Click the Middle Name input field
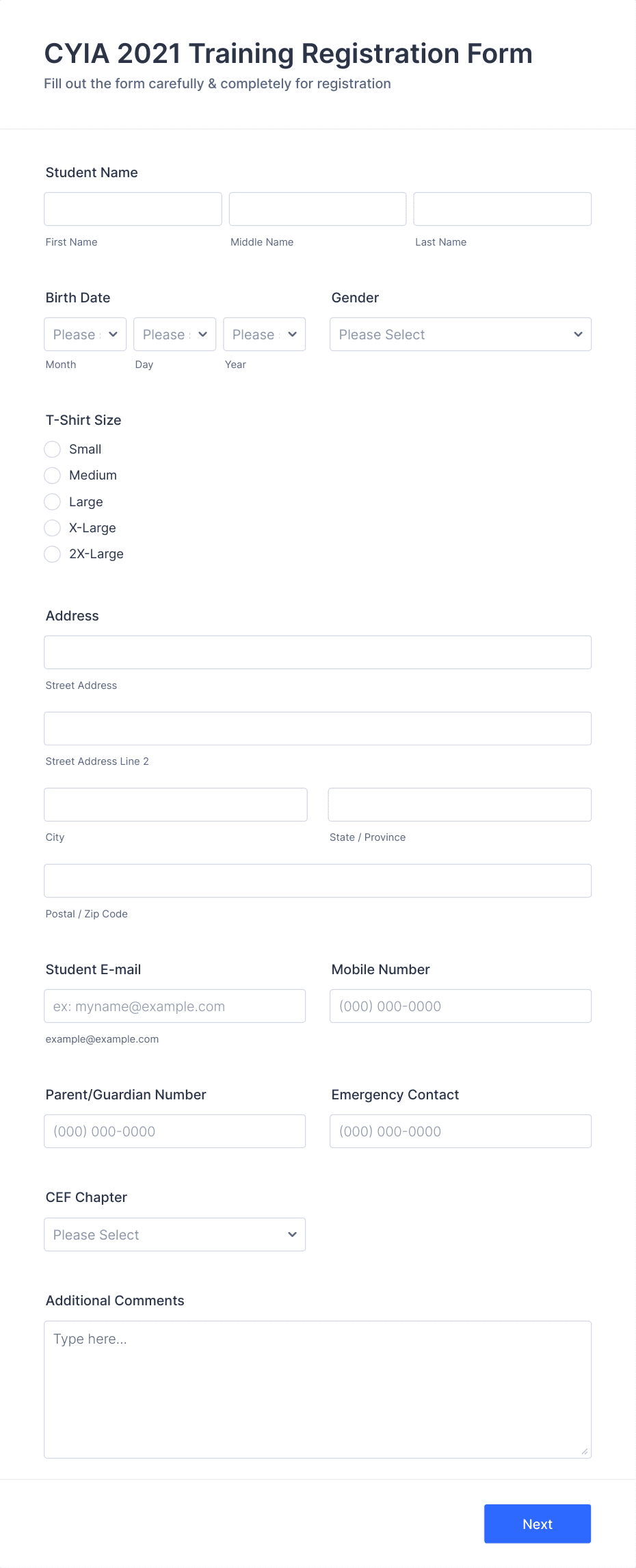636x1568 pixels. pos(317,209)
